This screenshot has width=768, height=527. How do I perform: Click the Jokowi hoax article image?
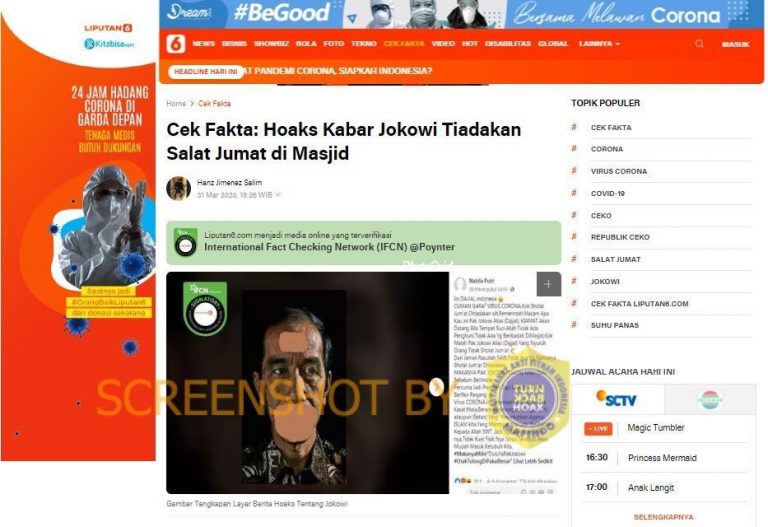pos(308,383)
